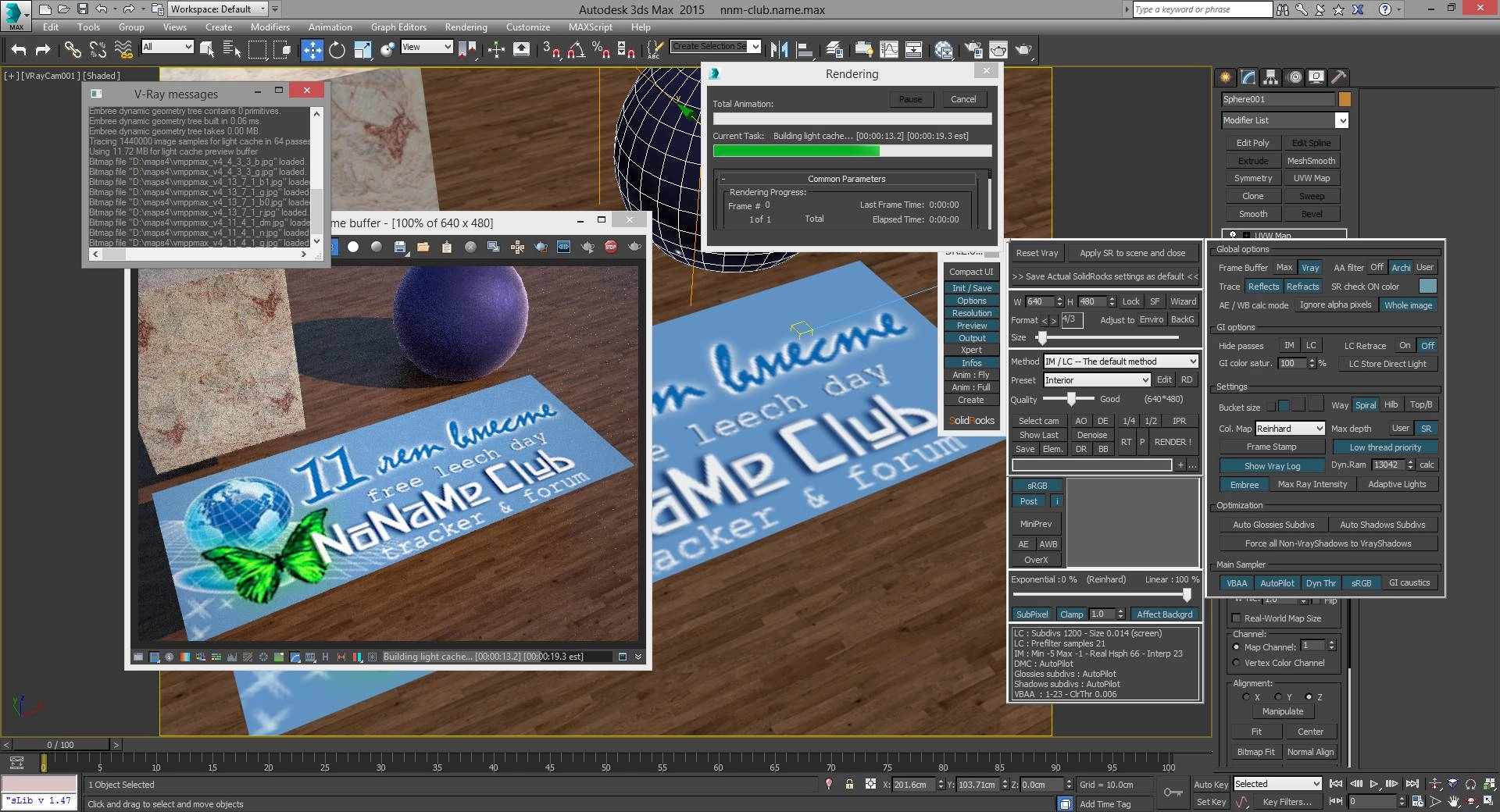Toggle Show Vray Log button

(1273, 465)
